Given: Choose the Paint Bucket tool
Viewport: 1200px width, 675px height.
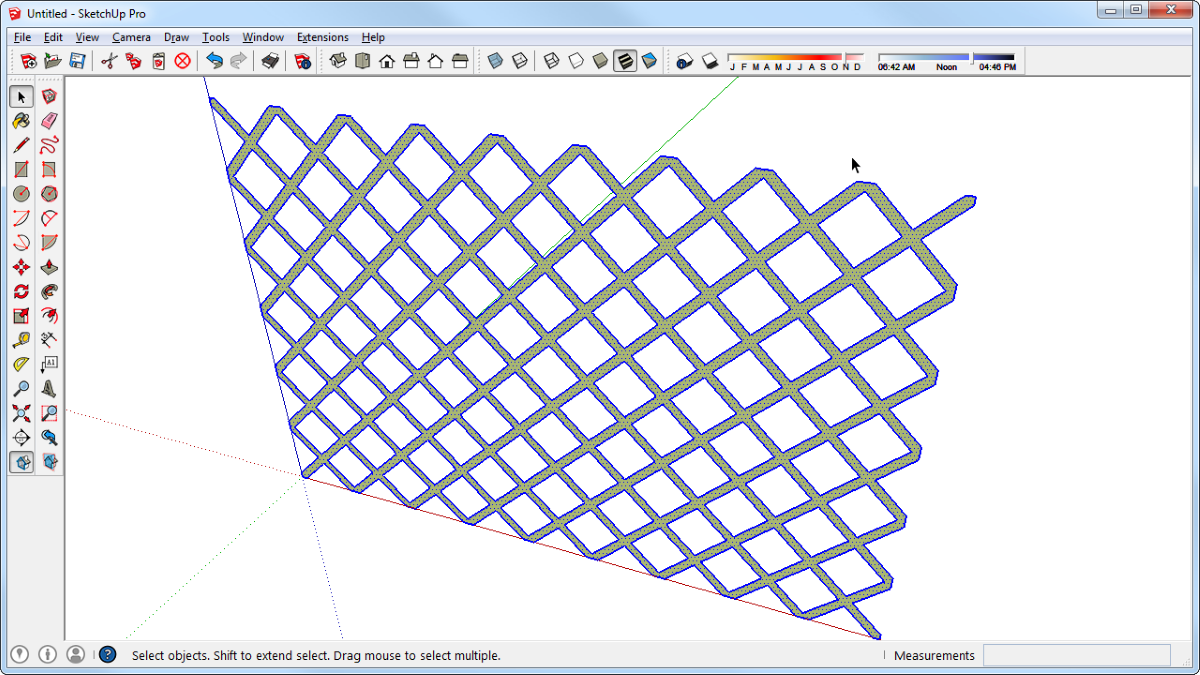Looking at the screenshot, I should point(21,121).
